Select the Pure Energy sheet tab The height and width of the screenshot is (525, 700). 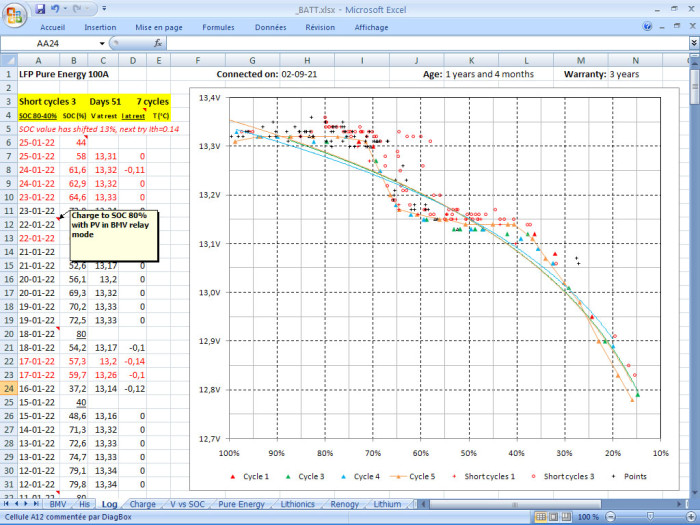[242, 504]
